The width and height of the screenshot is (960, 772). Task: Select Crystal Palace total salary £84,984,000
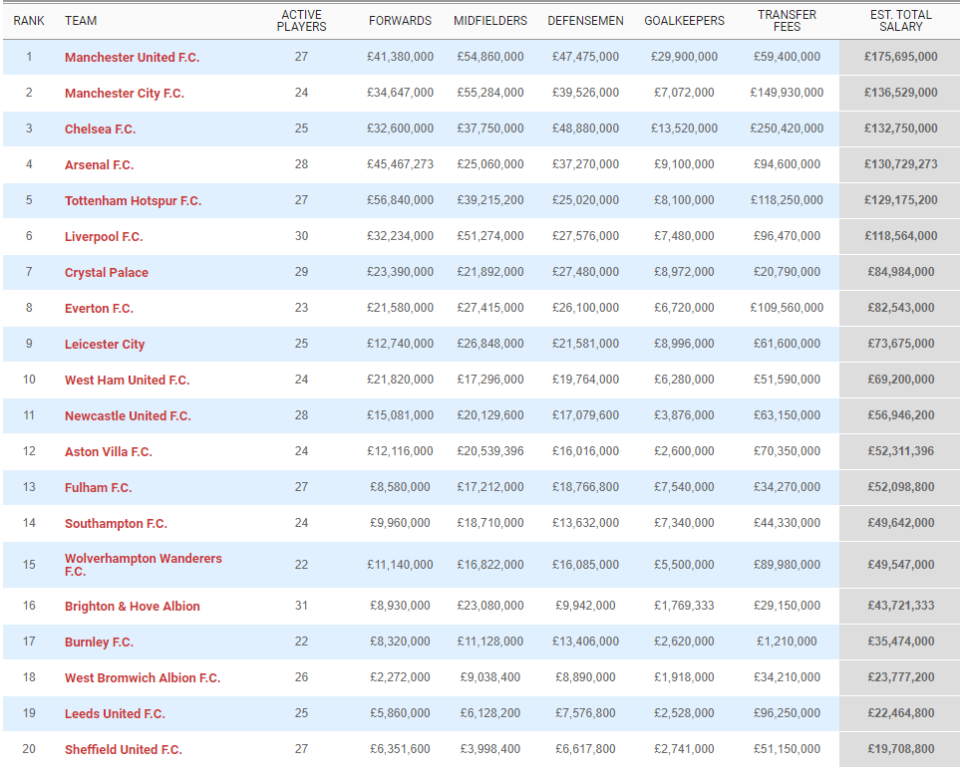coord(901,272)
